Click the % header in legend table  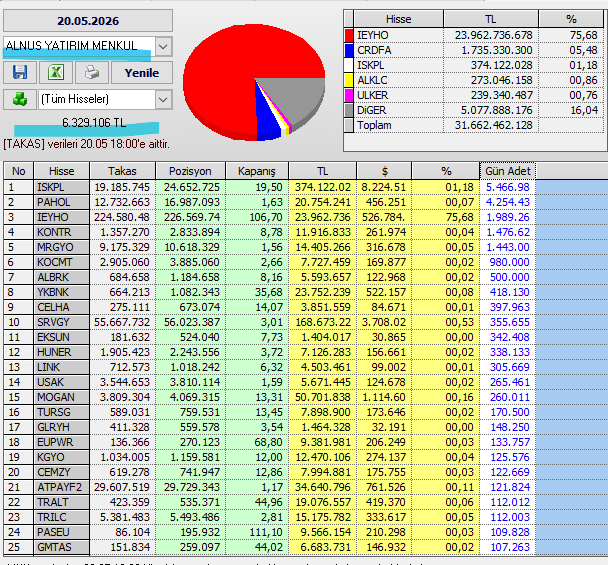tap(571, 19)
